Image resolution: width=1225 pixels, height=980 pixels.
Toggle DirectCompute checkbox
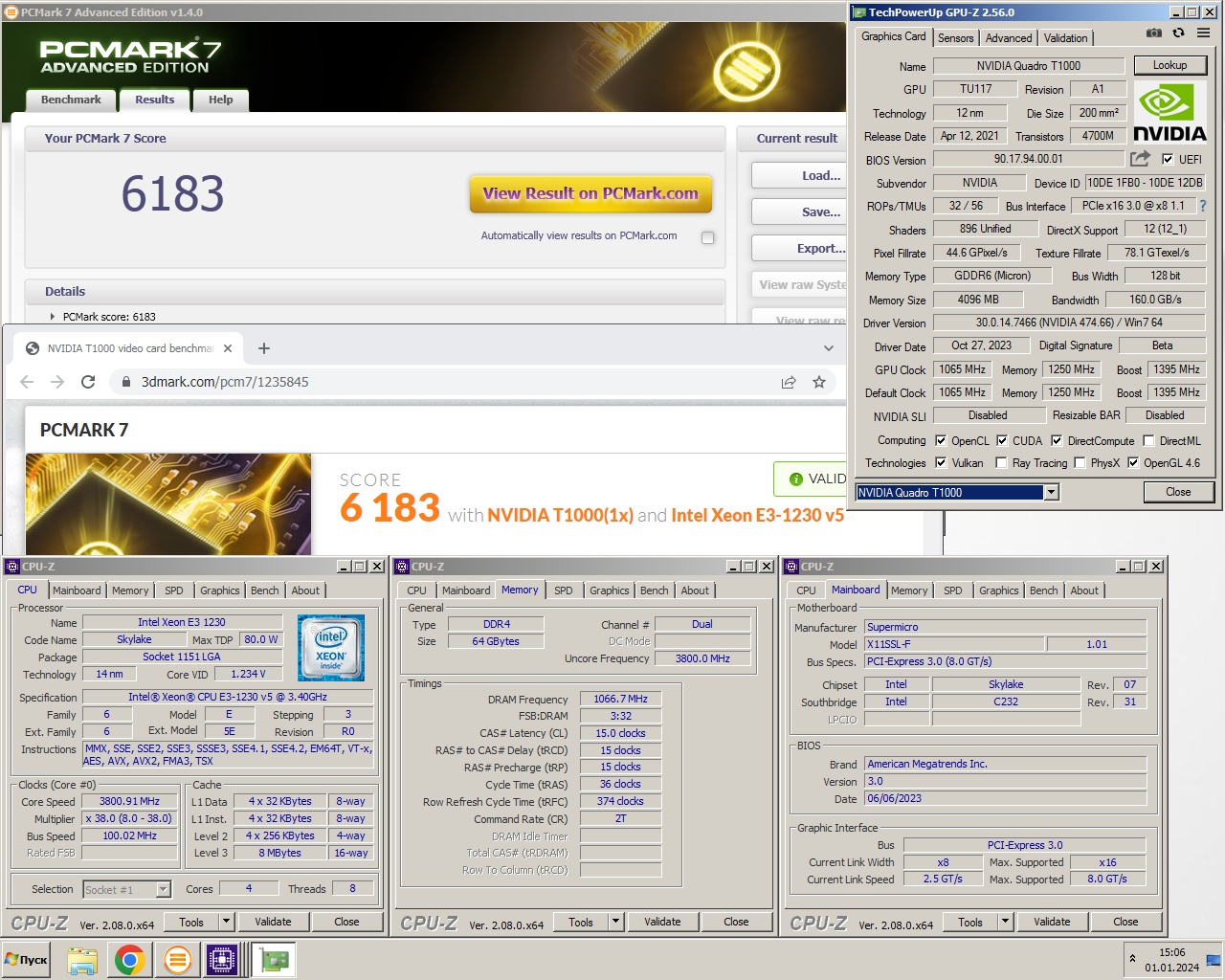coord(1057,441)
